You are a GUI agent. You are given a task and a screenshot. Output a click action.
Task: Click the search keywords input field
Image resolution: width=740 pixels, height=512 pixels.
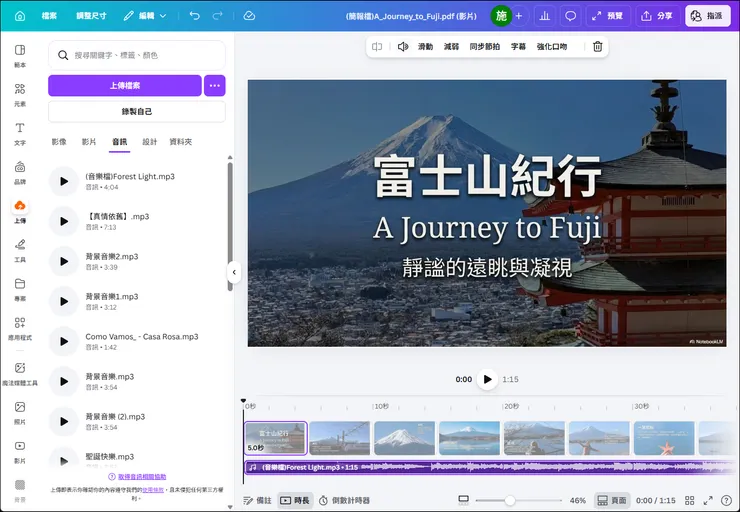click(x=137, y=55)
